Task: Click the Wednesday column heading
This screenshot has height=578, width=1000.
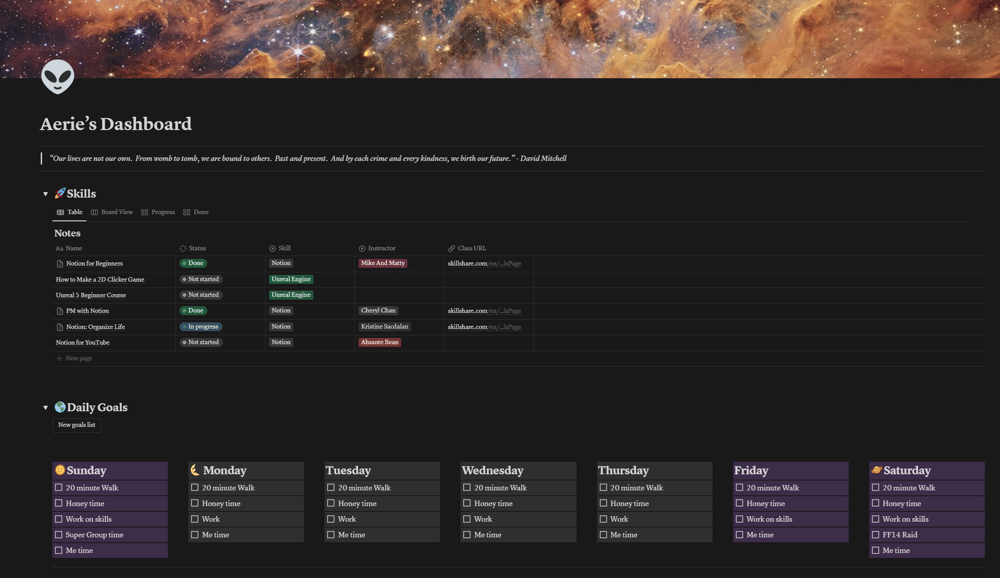Action: (492, 470)
